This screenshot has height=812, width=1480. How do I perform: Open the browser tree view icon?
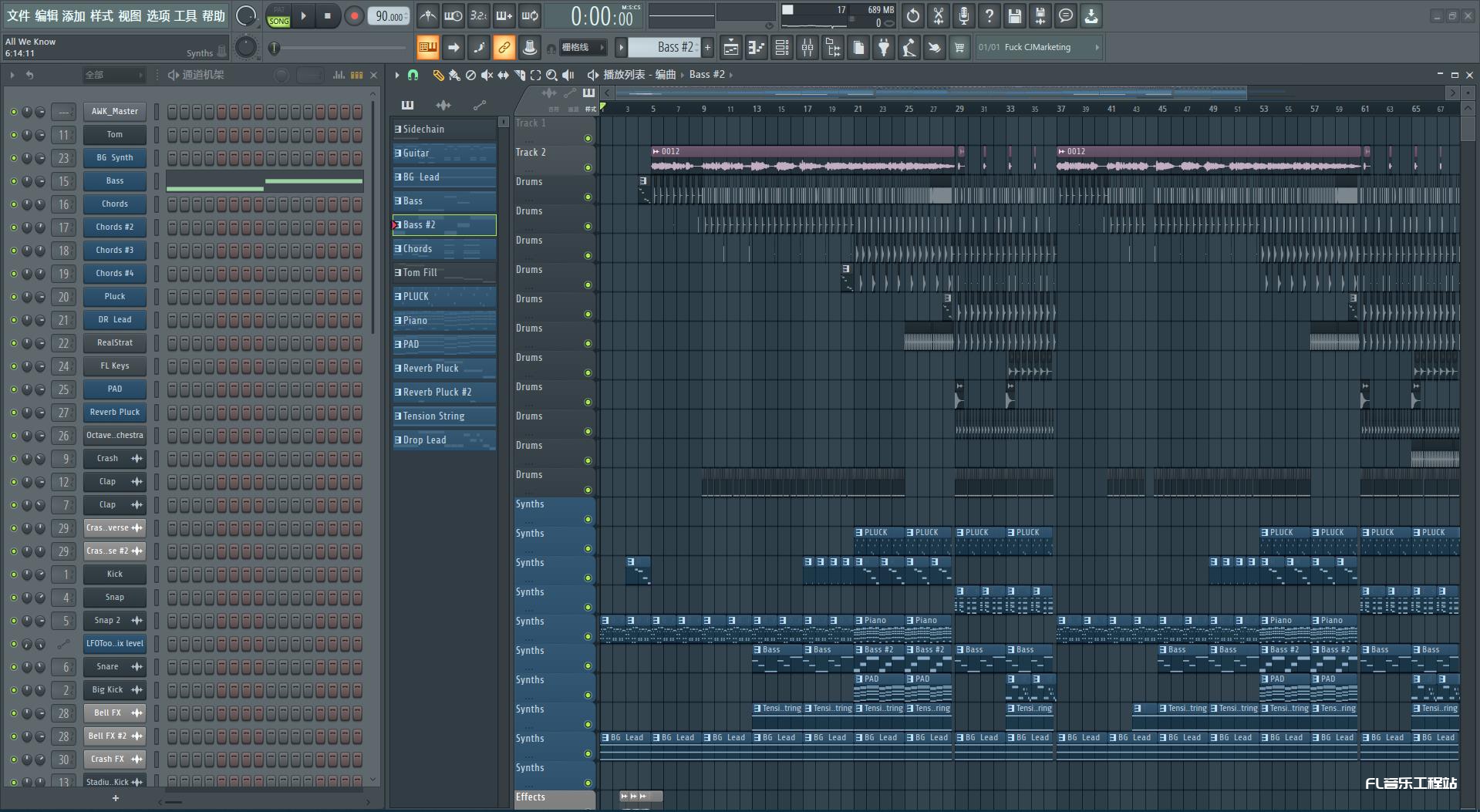coord(833,48)
